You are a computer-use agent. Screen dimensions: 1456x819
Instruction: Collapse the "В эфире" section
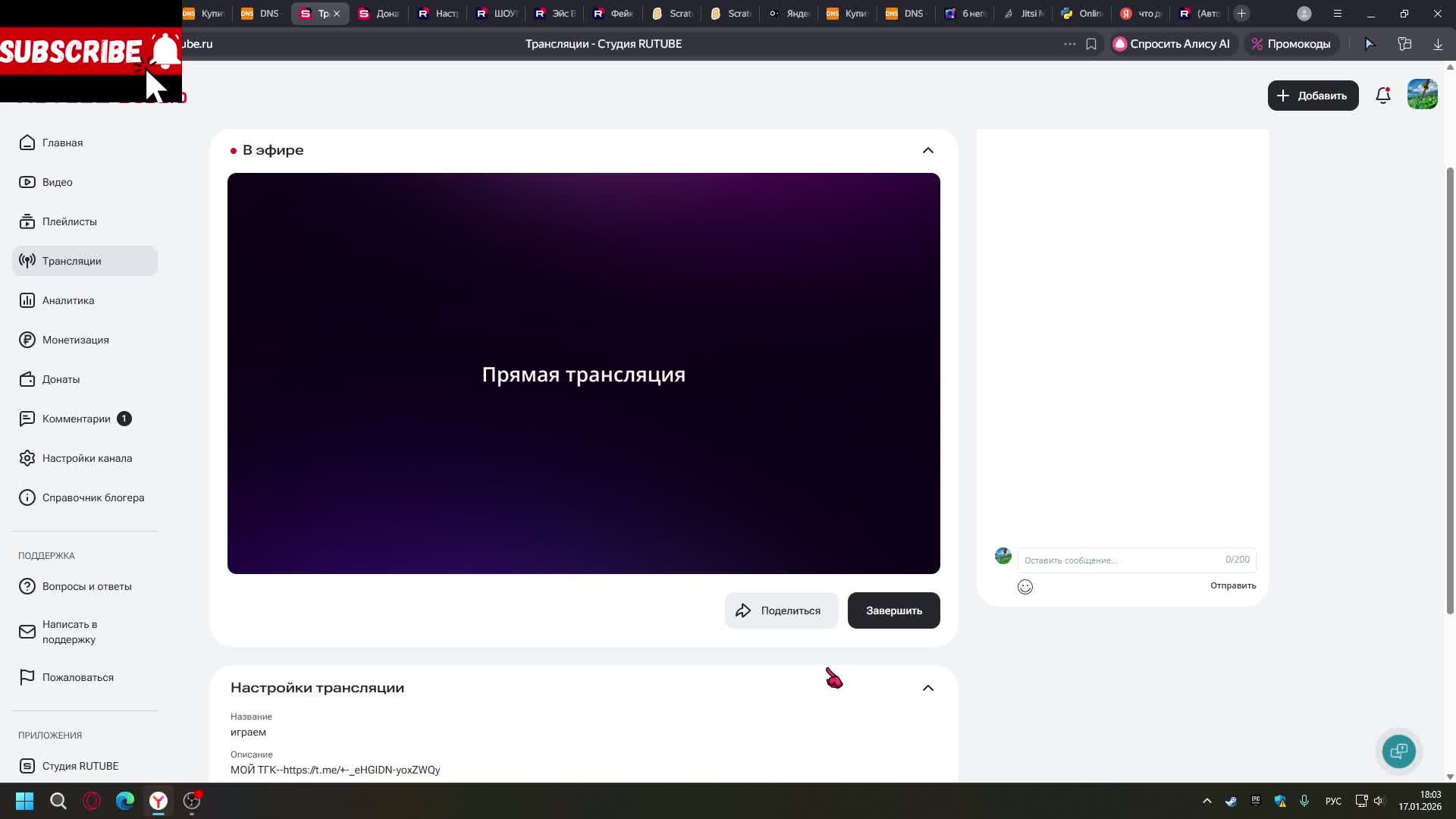927,150
